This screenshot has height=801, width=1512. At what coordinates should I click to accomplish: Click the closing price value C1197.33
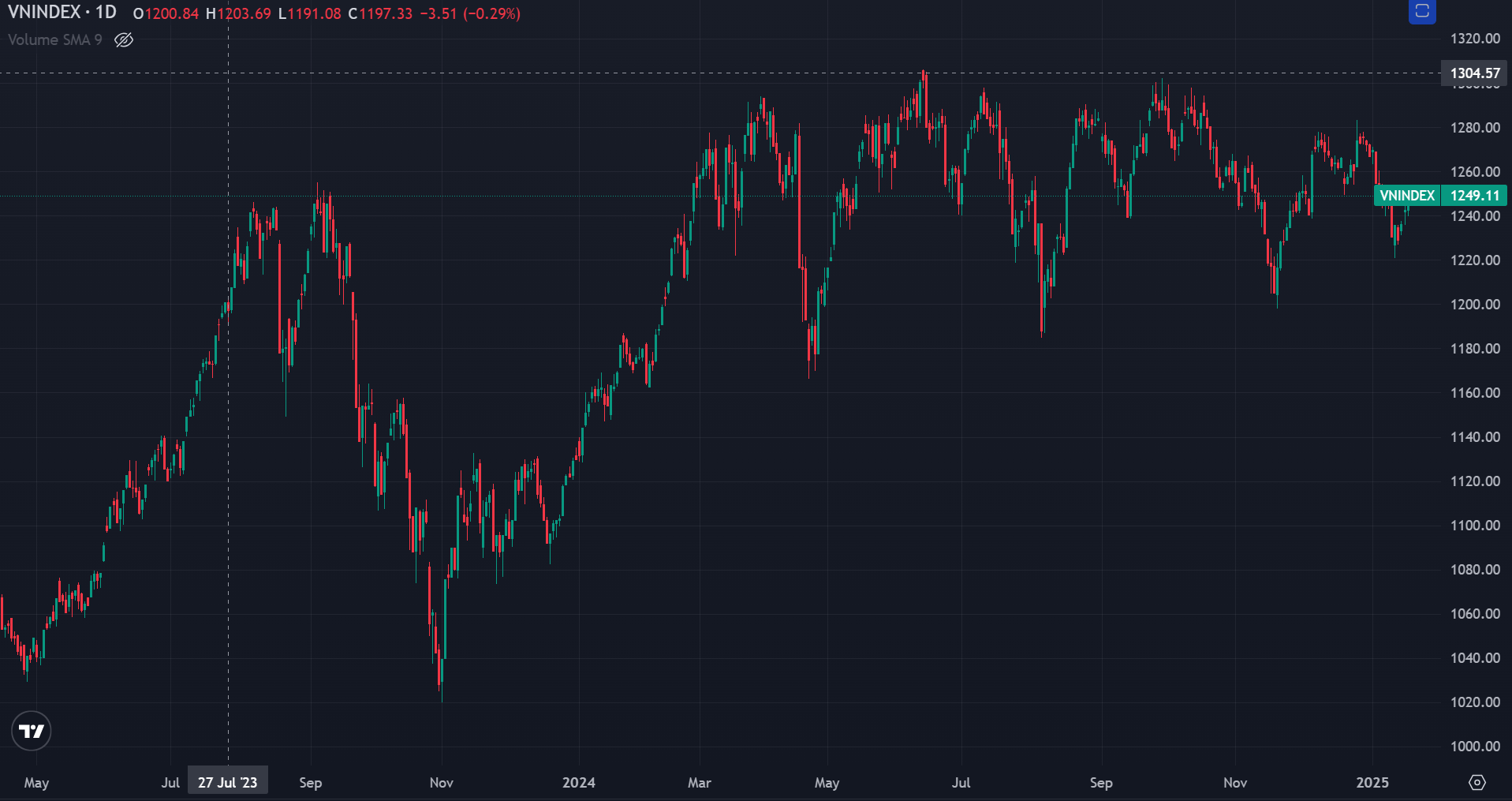(381, 13)
